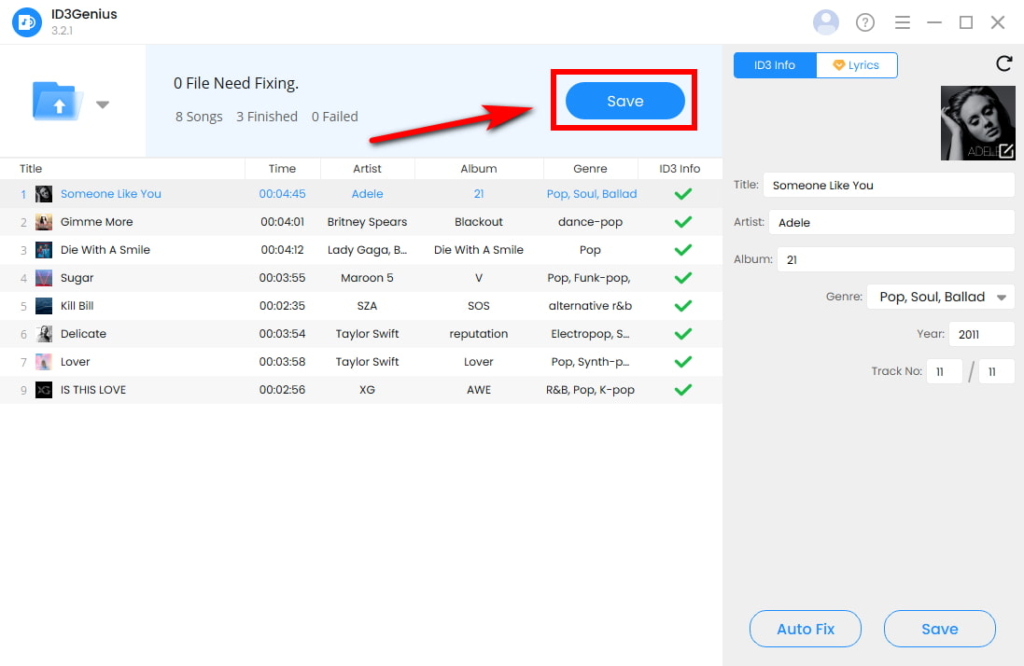The height and width of the screenshot is (666, 1024).
Task: Click the highlighted Save button
Action: point(623,100)
